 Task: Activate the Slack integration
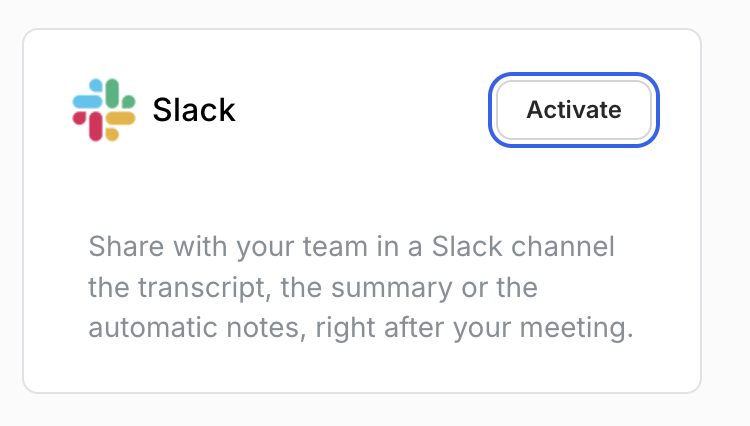coord(574,110)
